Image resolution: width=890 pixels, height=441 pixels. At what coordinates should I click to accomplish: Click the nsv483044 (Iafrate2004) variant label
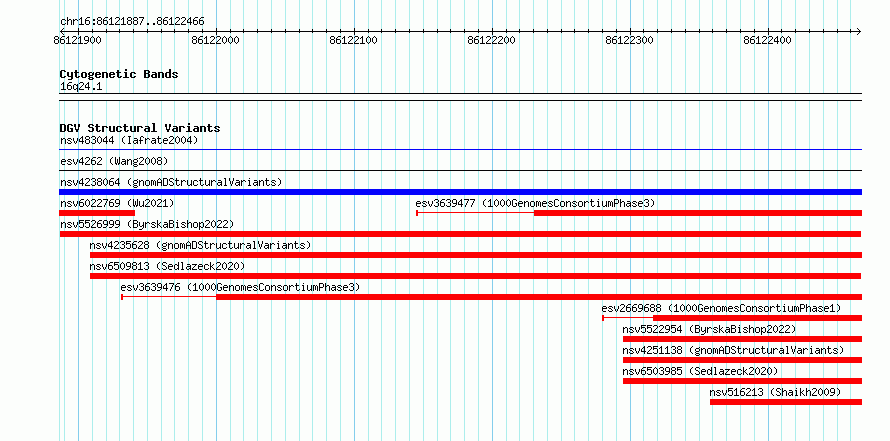[x=129, y=140]
